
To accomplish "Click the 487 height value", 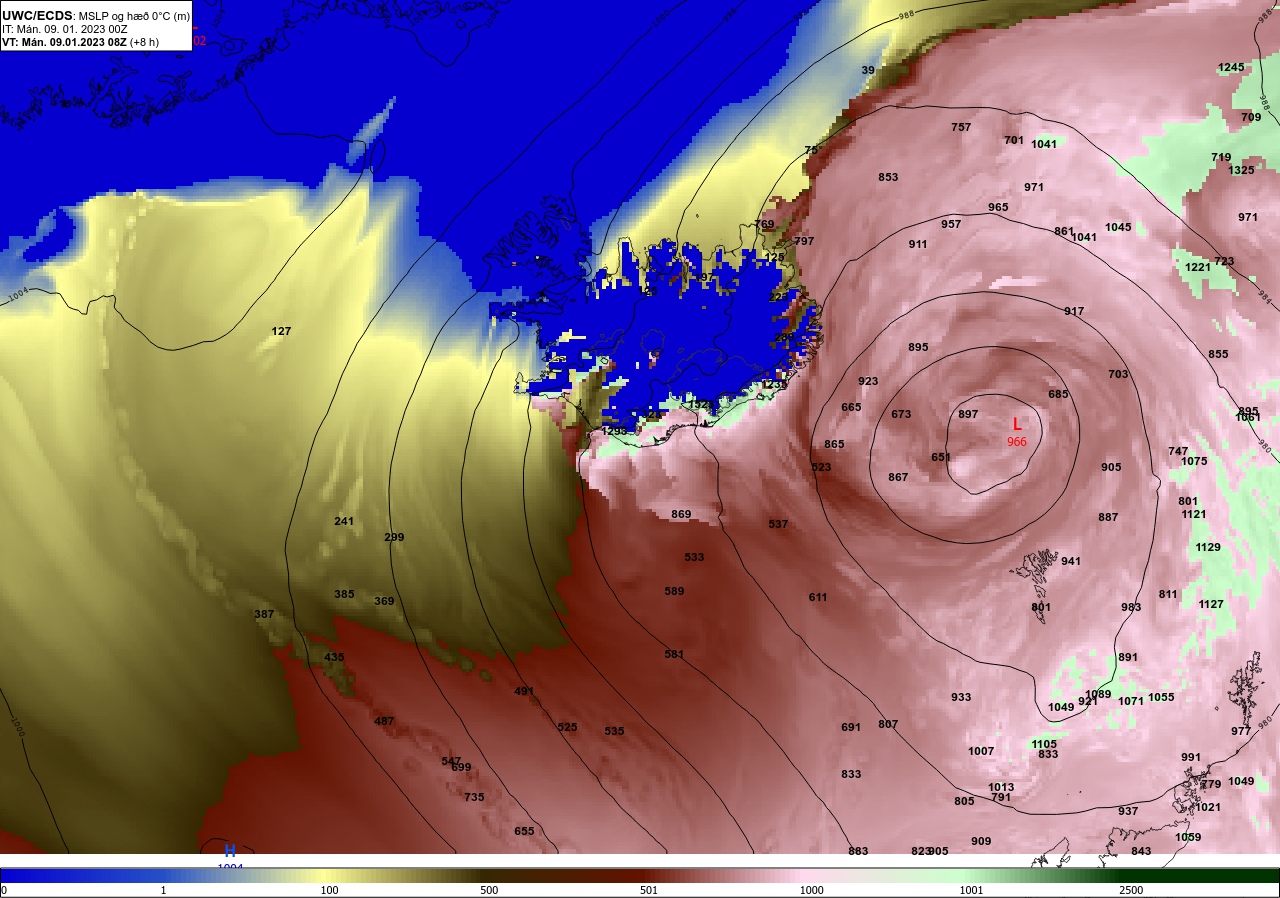I will (x=384, y=722).
